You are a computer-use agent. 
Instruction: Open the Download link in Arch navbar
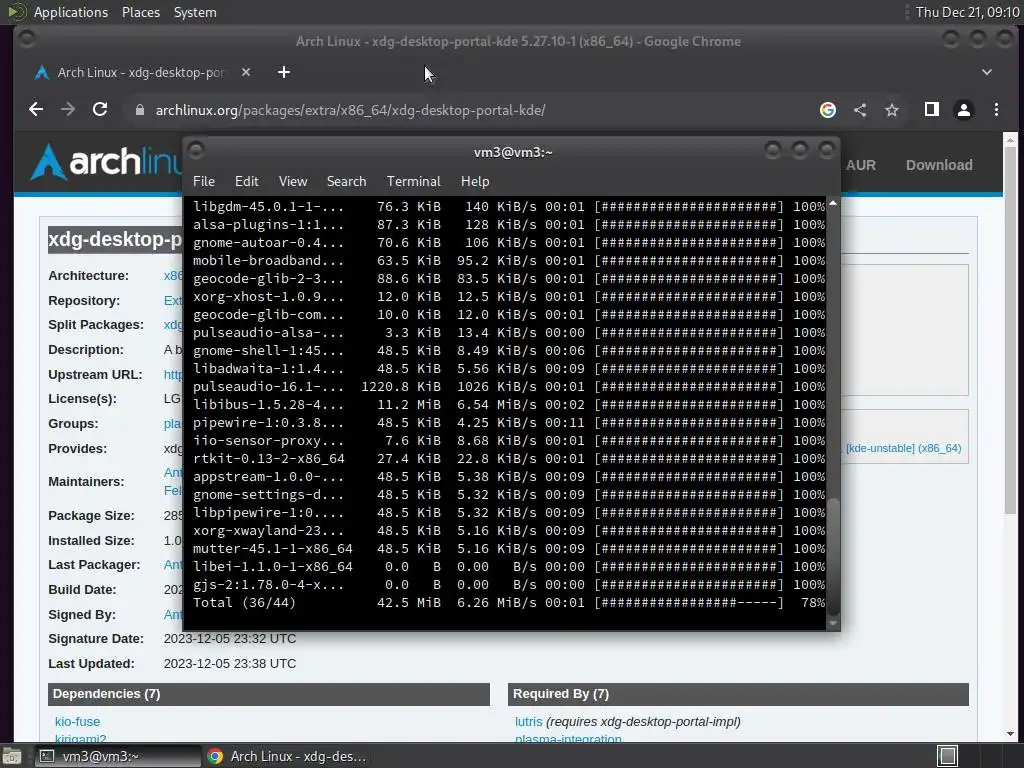tap(938, 165)
